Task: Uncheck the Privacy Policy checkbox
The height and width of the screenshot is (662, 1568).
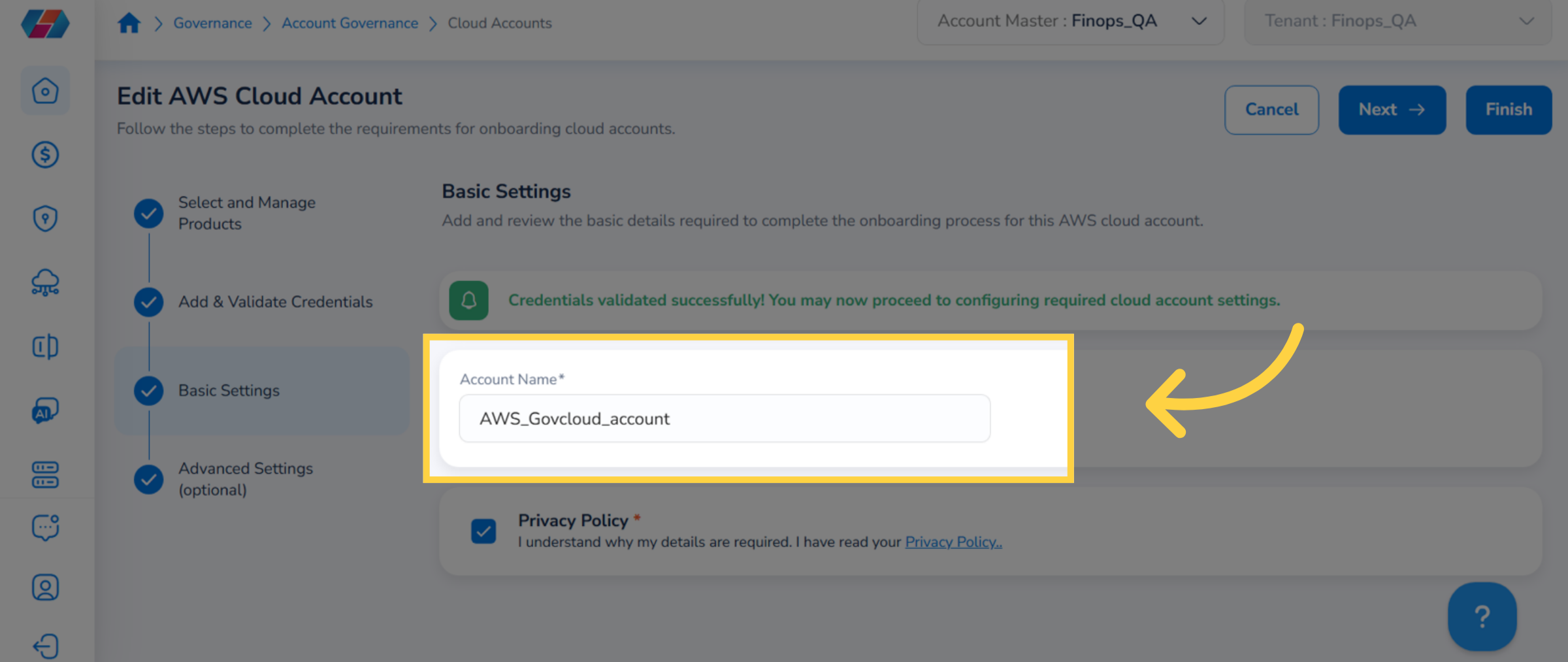Action: tap(483, 532)
